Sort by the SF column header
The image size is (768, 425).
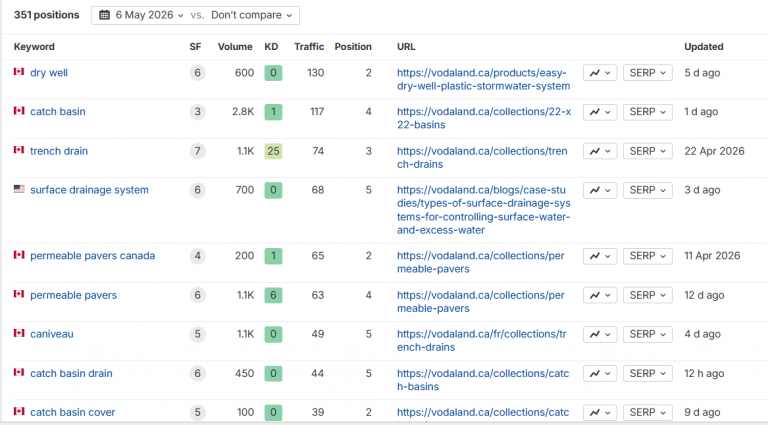195,47
